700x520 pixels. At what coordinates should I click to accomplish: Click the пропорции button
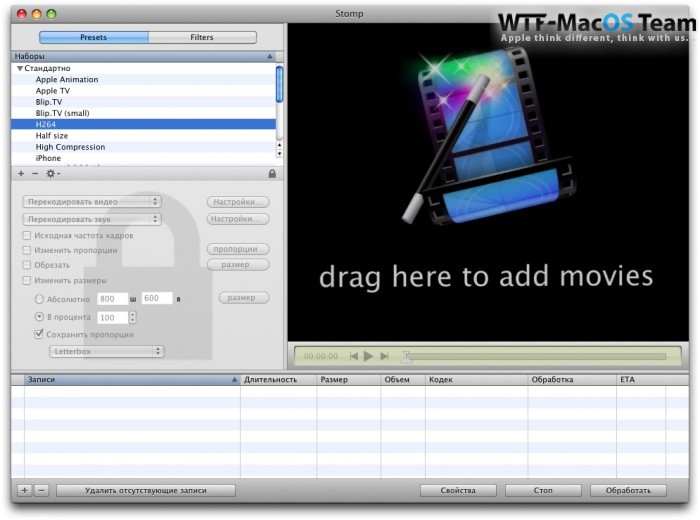238,249
